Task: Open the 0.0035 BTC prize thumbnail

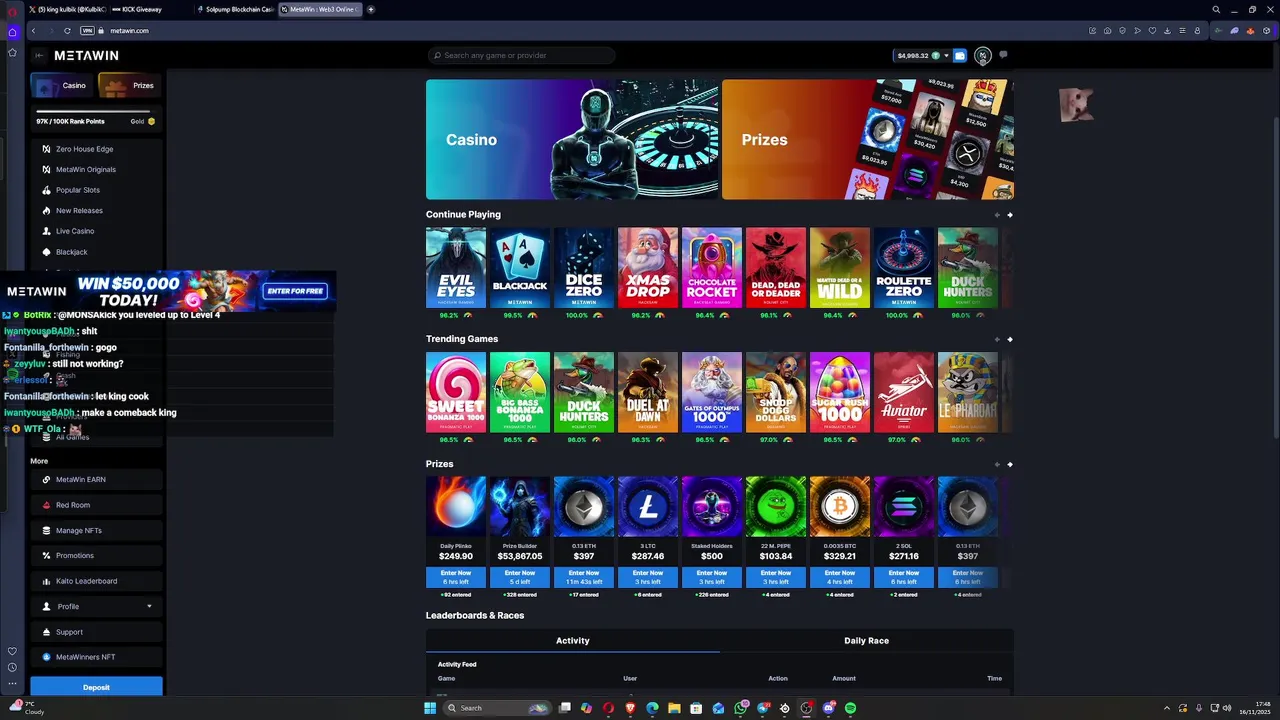Action: (840, 507)
